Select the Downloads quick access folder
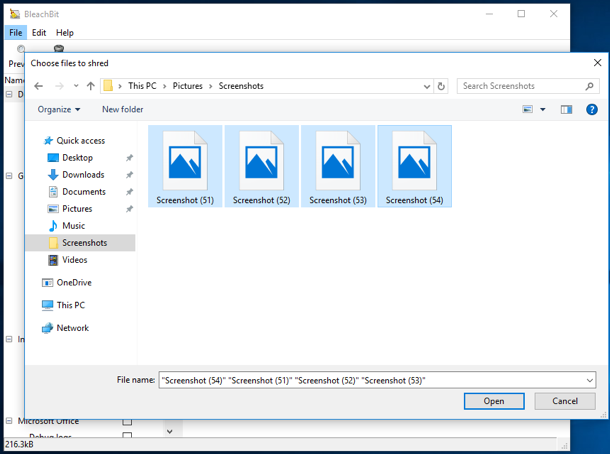The height and width of the screenshot is (454, 610). pos(82,175)
